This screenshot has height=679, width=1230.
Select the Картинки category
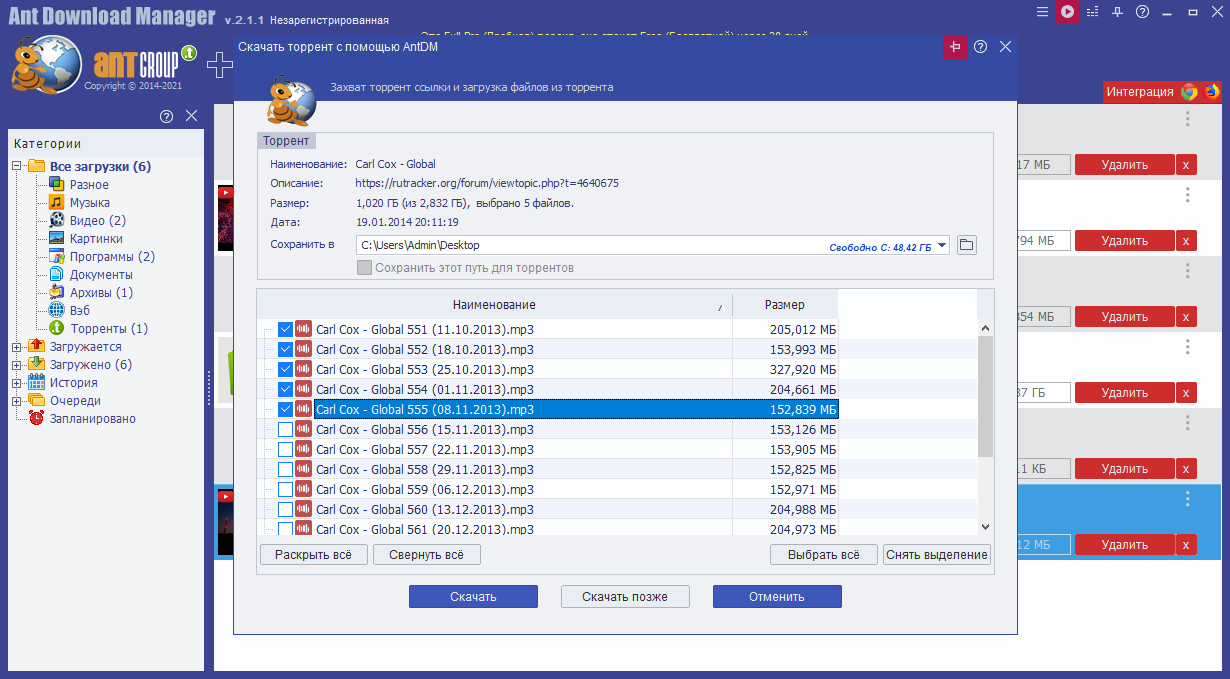tap(96, 239)
